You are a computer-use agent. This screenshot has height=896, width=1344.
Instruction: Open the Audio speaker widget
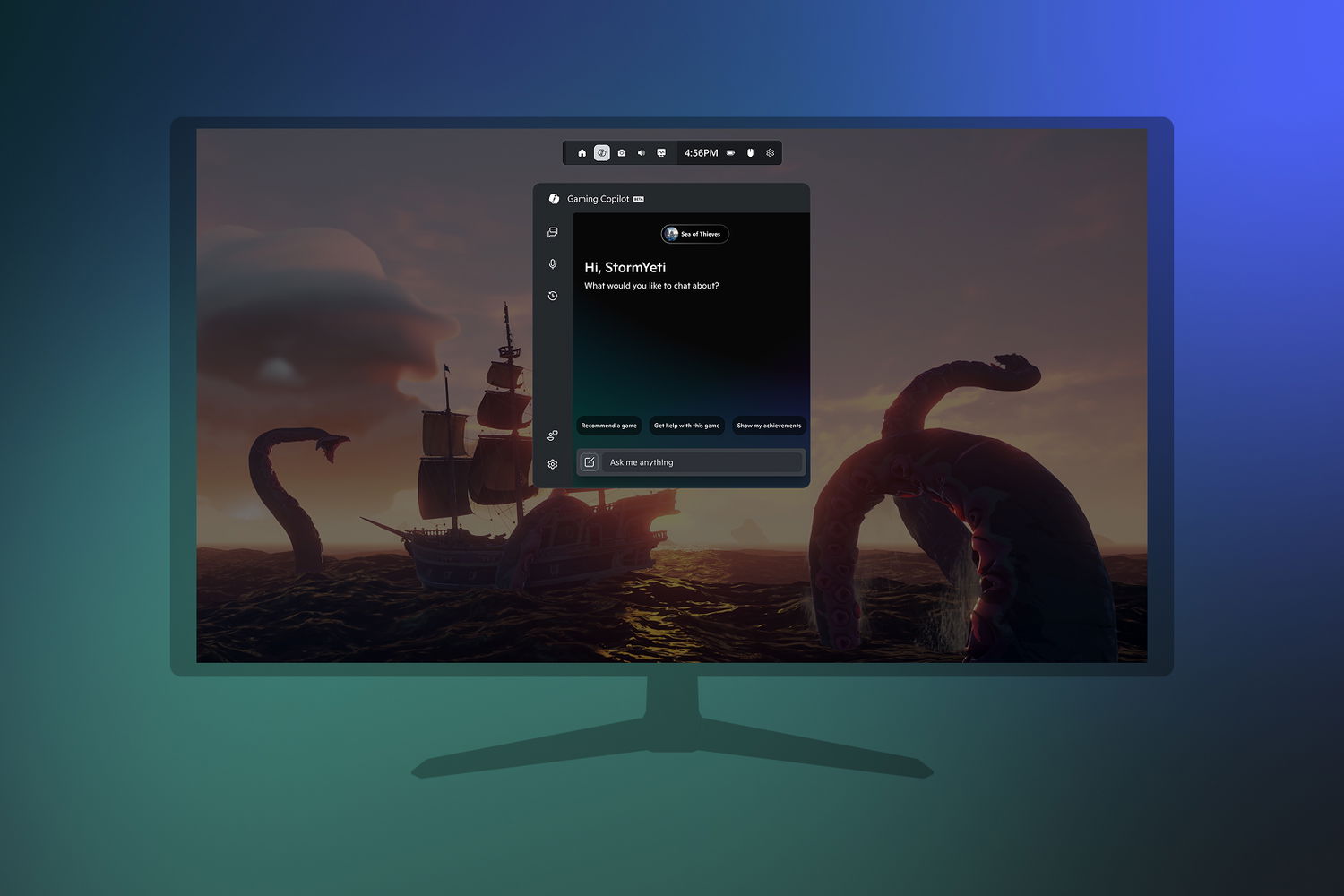click(642, 153)
